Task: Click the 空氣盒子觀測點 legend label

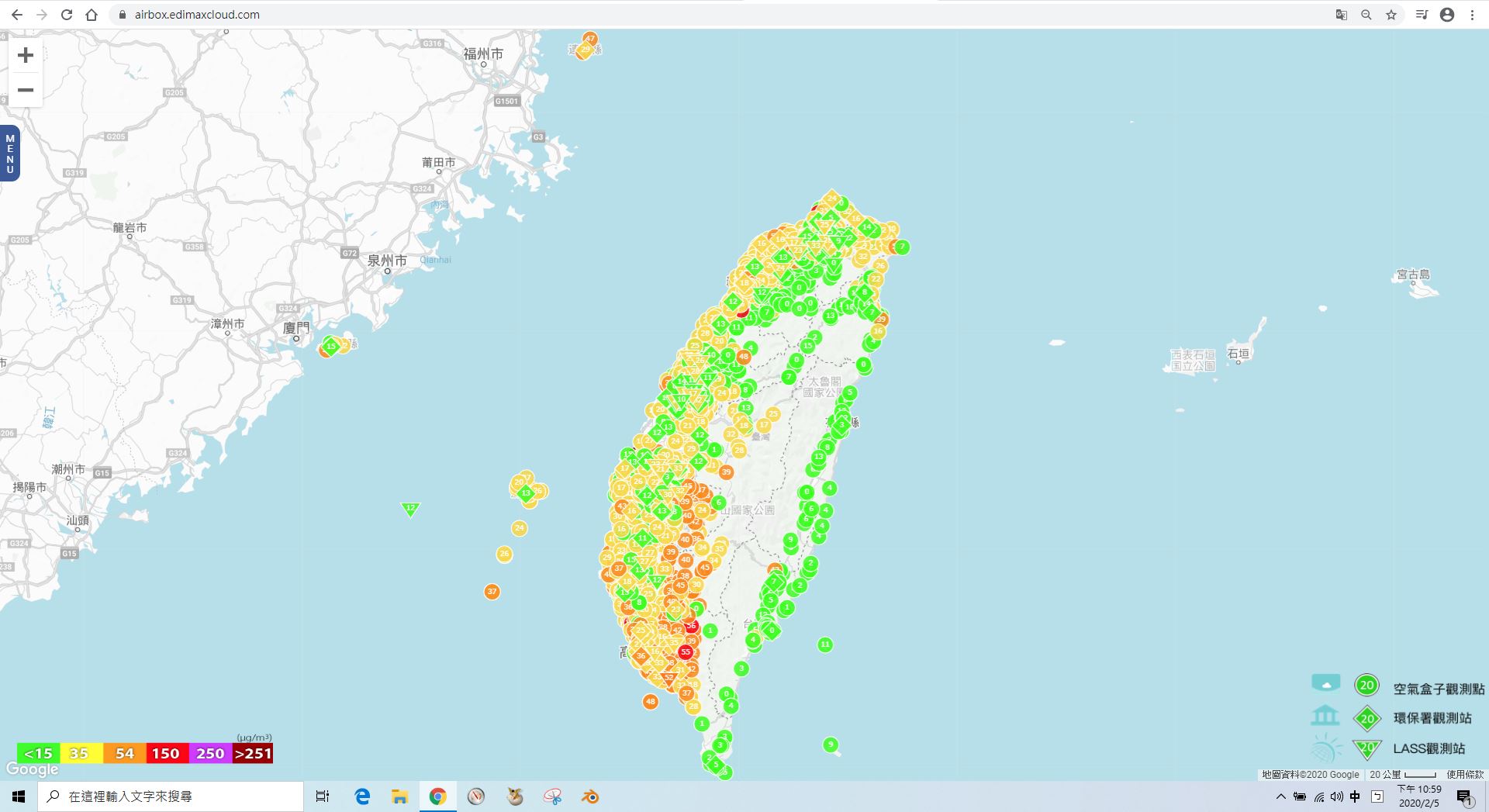Action: [x=1439, y=689]
